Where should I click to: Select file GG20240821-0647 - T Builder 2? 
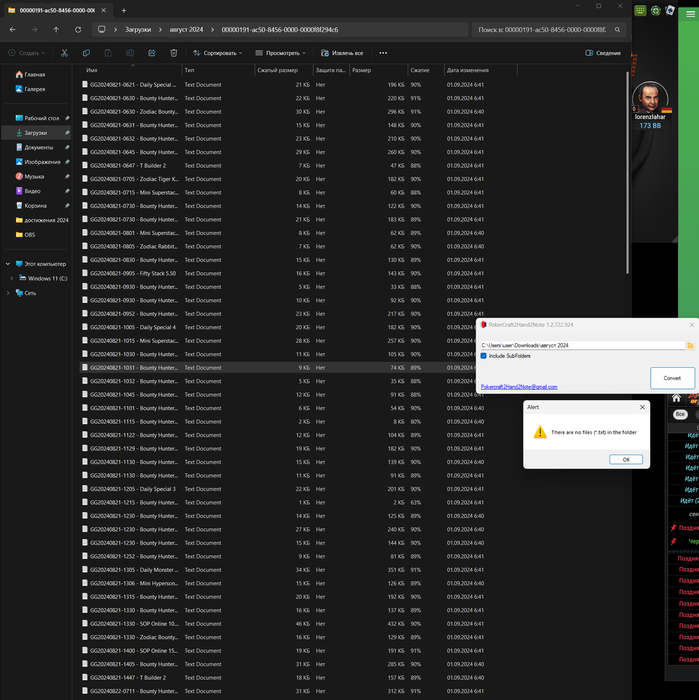click(128, 166)
